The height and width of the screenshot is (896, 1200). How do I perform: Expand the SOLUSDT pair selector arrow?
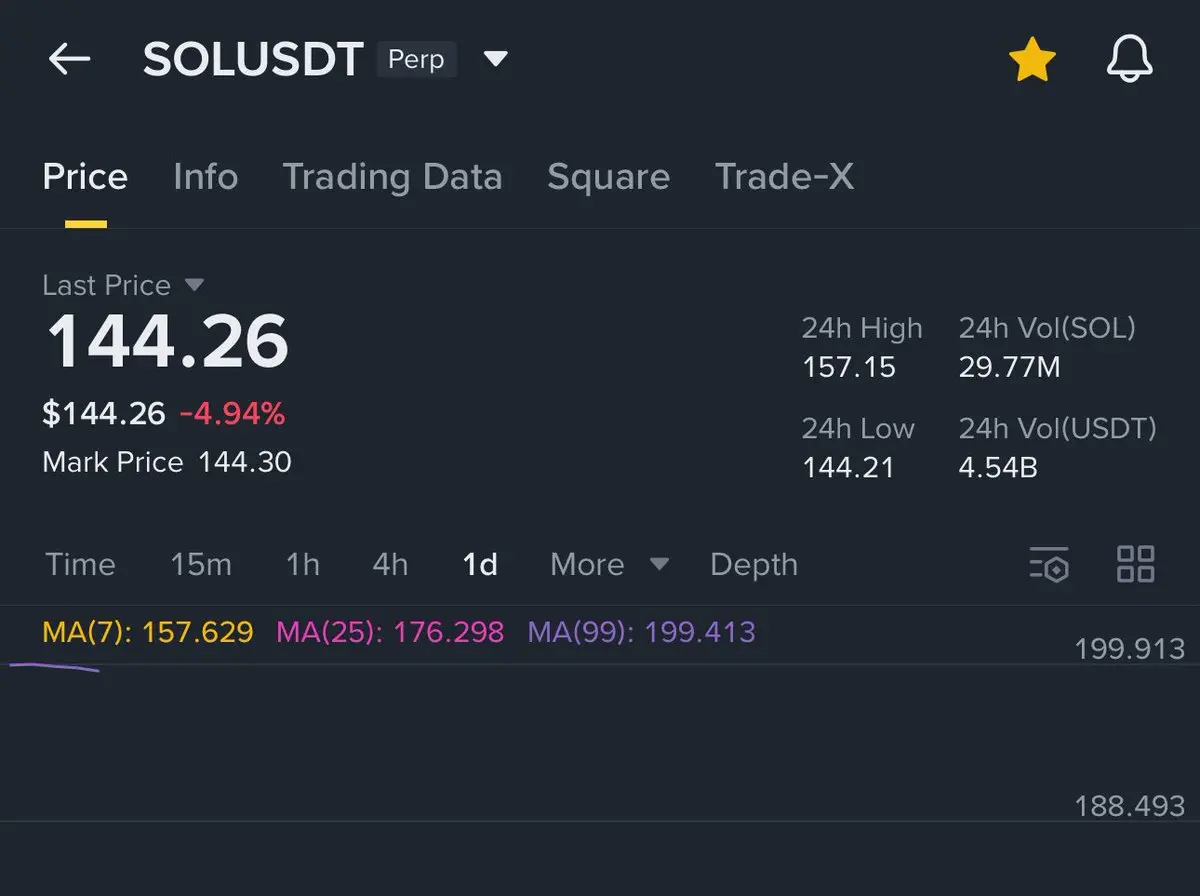point(495,60)
